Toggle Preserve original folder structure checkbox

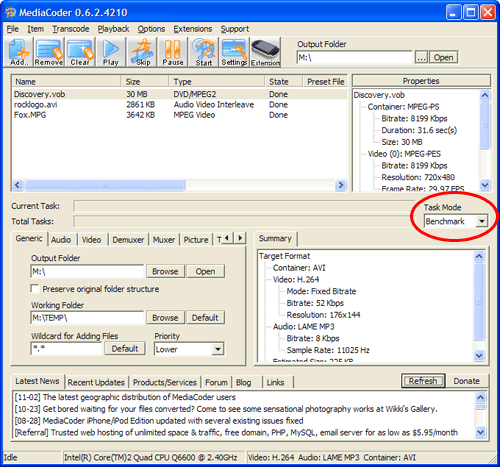[35, 289]
